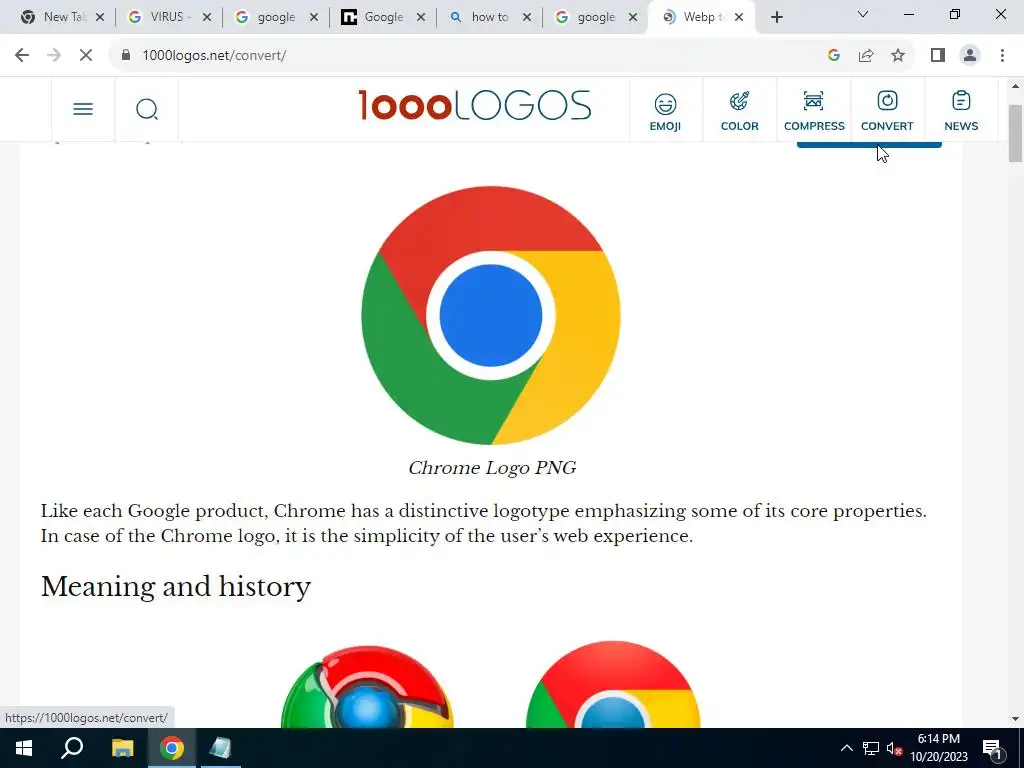Click the Chrome taskbar icon
The height and width of the screenshot is (768, 1024).
click(x=172, y=748)
